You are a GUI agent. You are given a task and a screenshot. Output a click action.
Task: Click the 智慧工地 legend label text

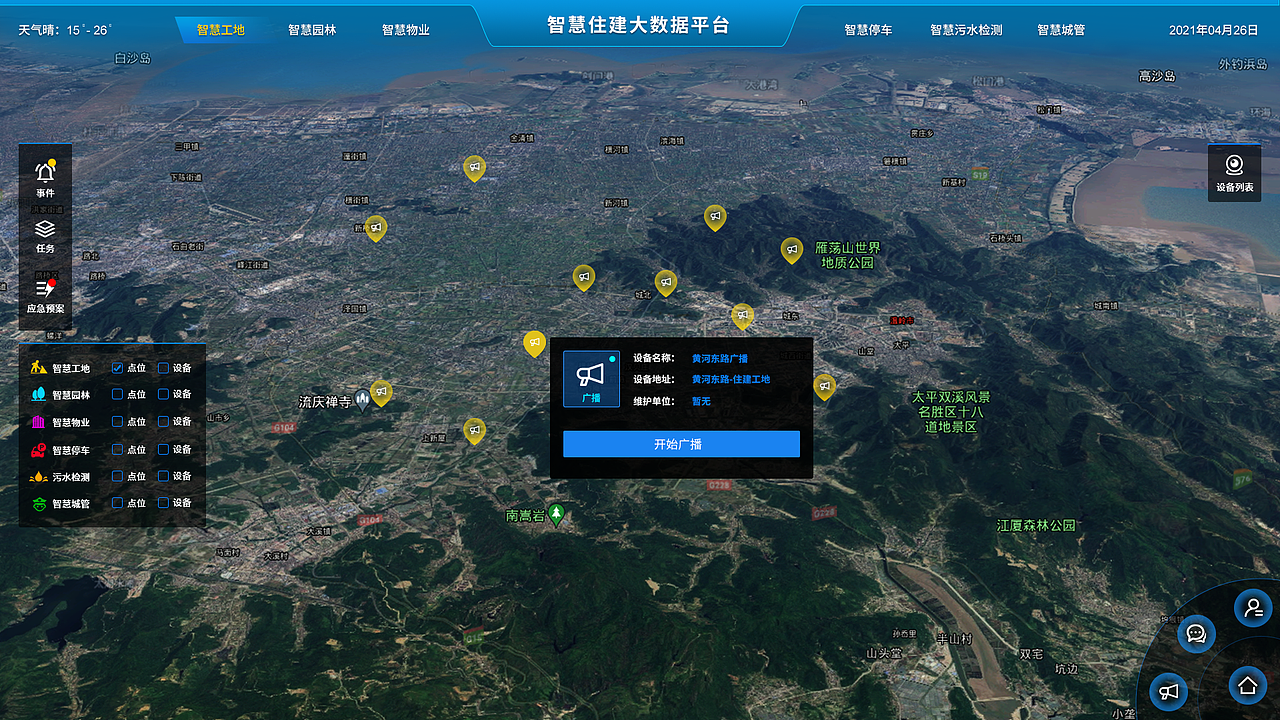tap(71, 368)
